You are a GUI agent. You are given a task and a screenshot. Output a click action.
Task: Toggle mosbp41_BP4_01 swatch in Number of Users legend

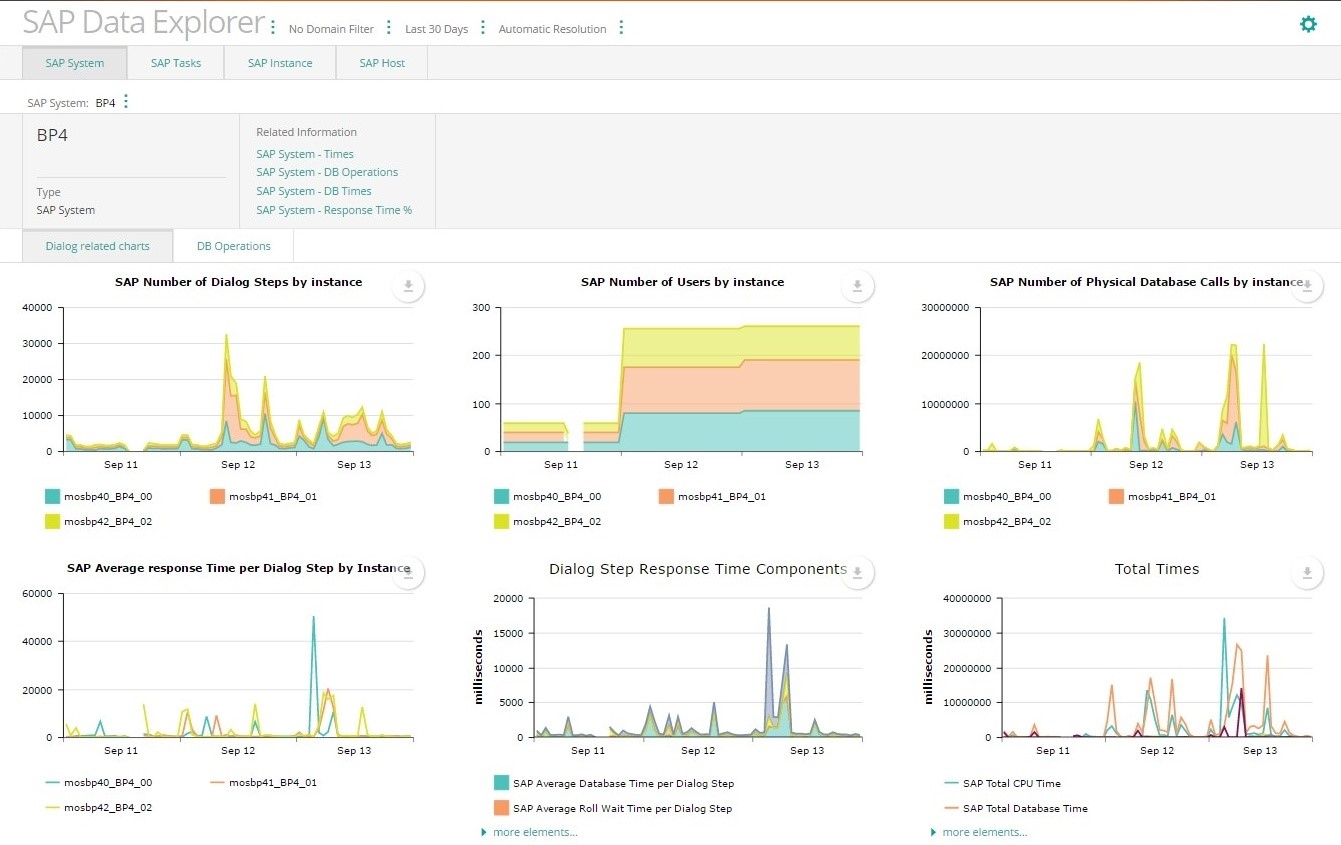coord(667,496)
